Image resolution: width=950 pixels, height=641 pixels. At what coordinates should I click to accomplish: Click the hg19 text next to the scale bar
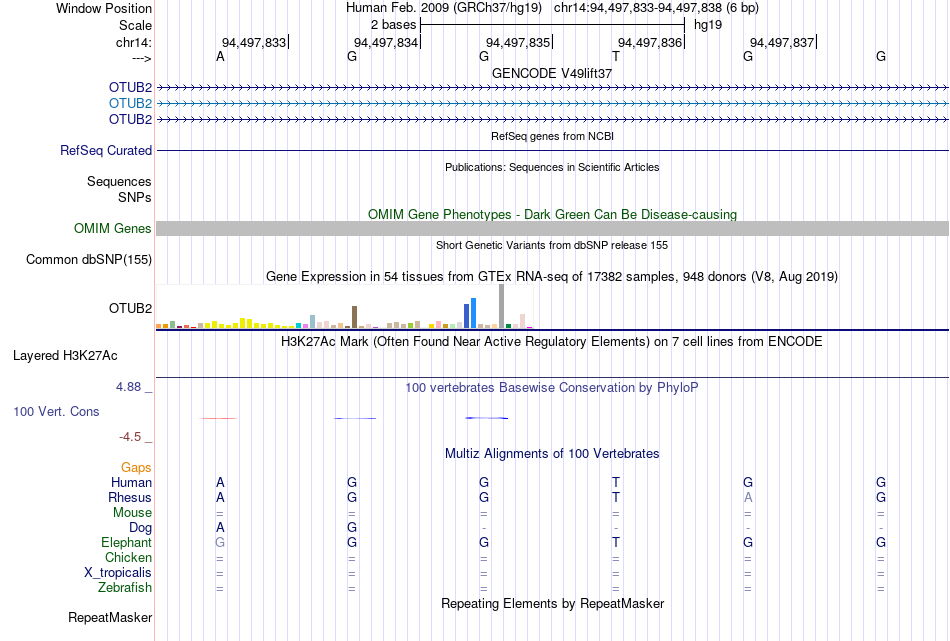coord(708,25)
